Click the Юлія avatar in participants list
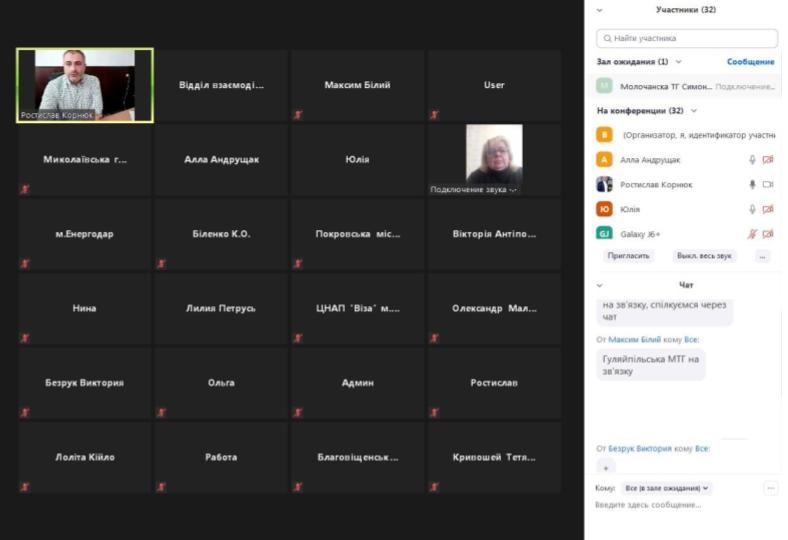This screenshot has height=540, width=788. pyautogui.click(x=604, y=209)
